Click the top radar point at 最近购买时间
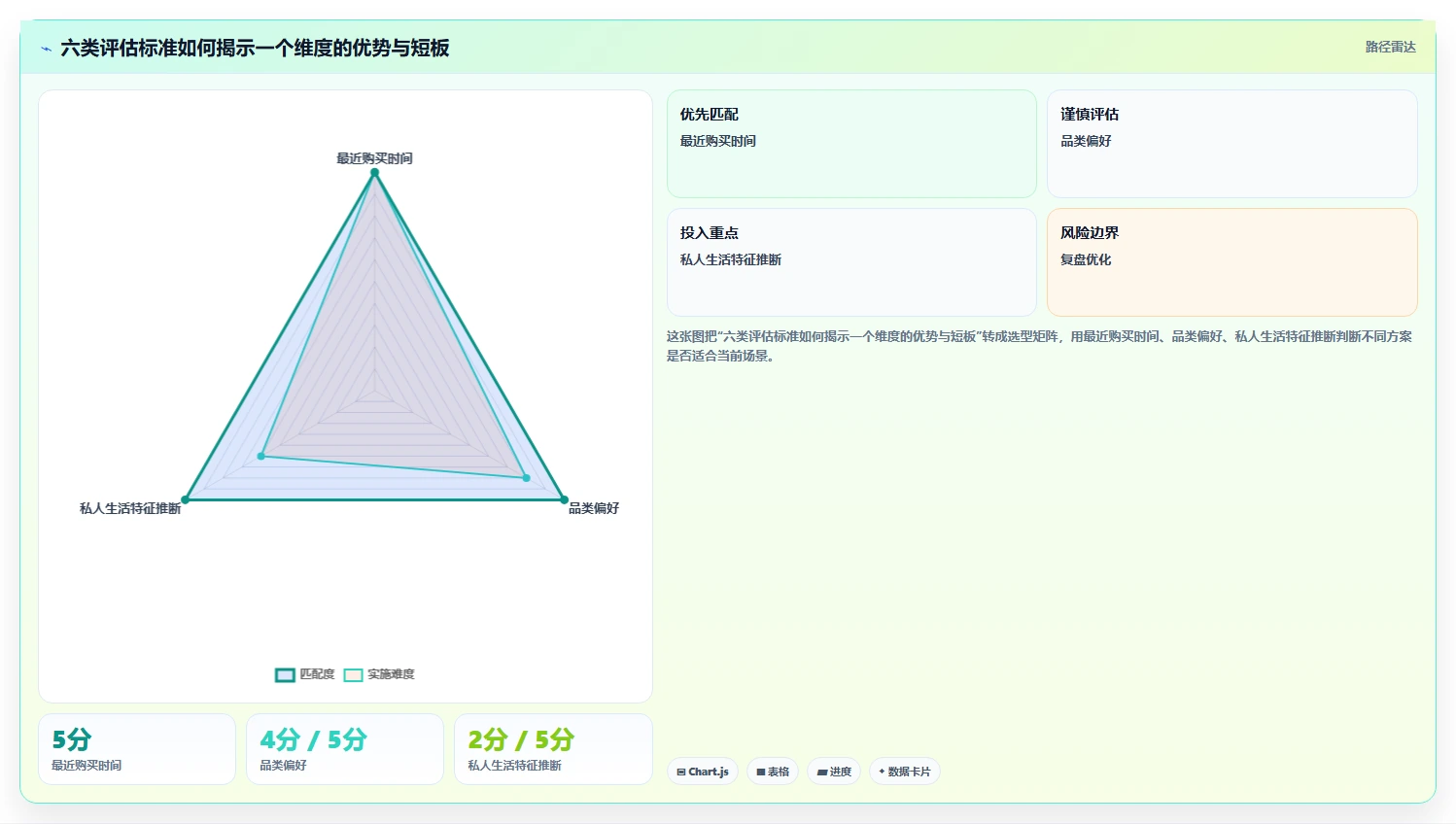 [x=374, y=172]
